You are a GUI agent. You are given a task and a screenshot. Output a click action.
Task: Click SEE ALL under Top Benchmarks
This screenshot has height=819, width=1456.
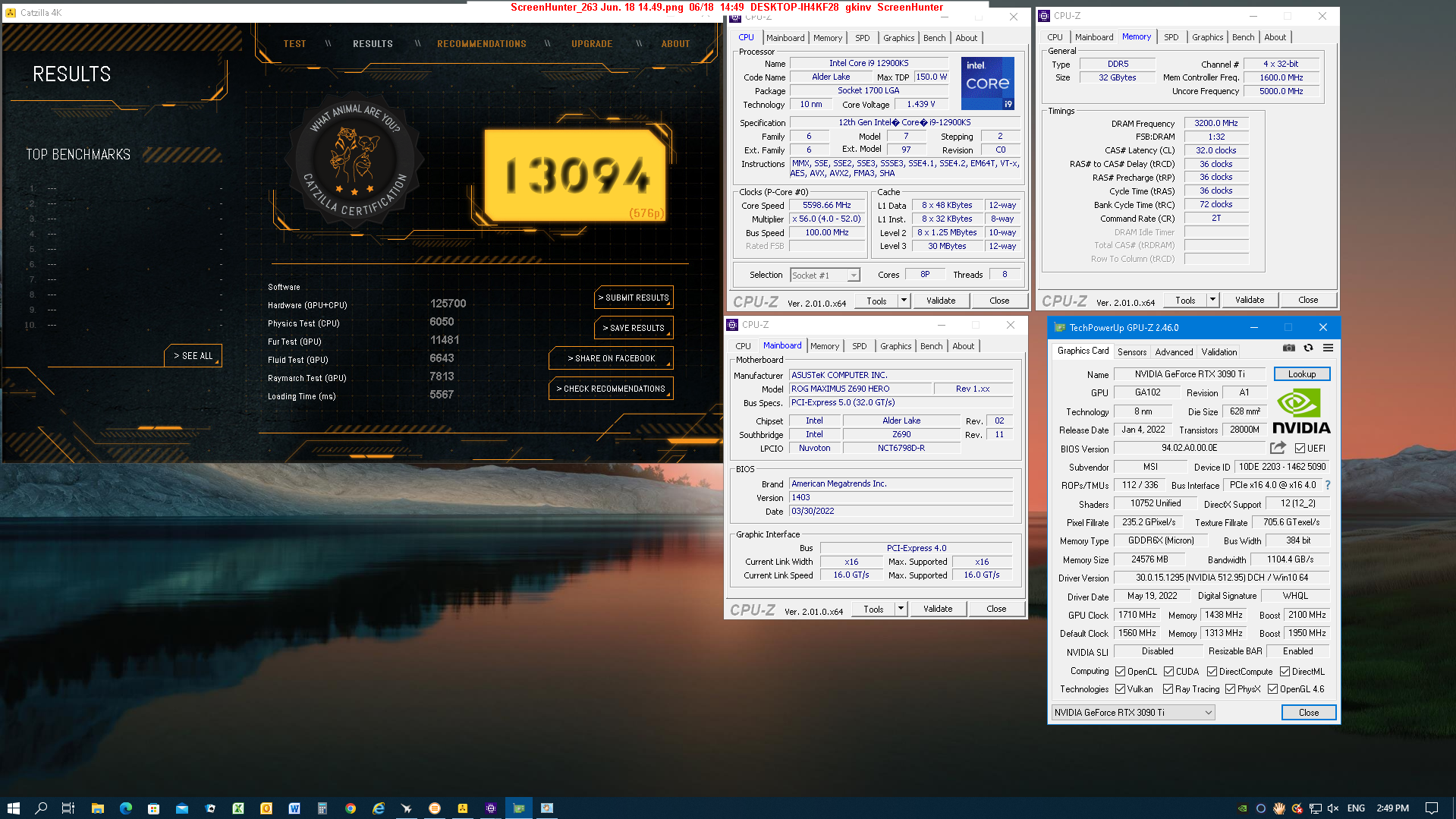pyautogui.click(x=193, y=356)
